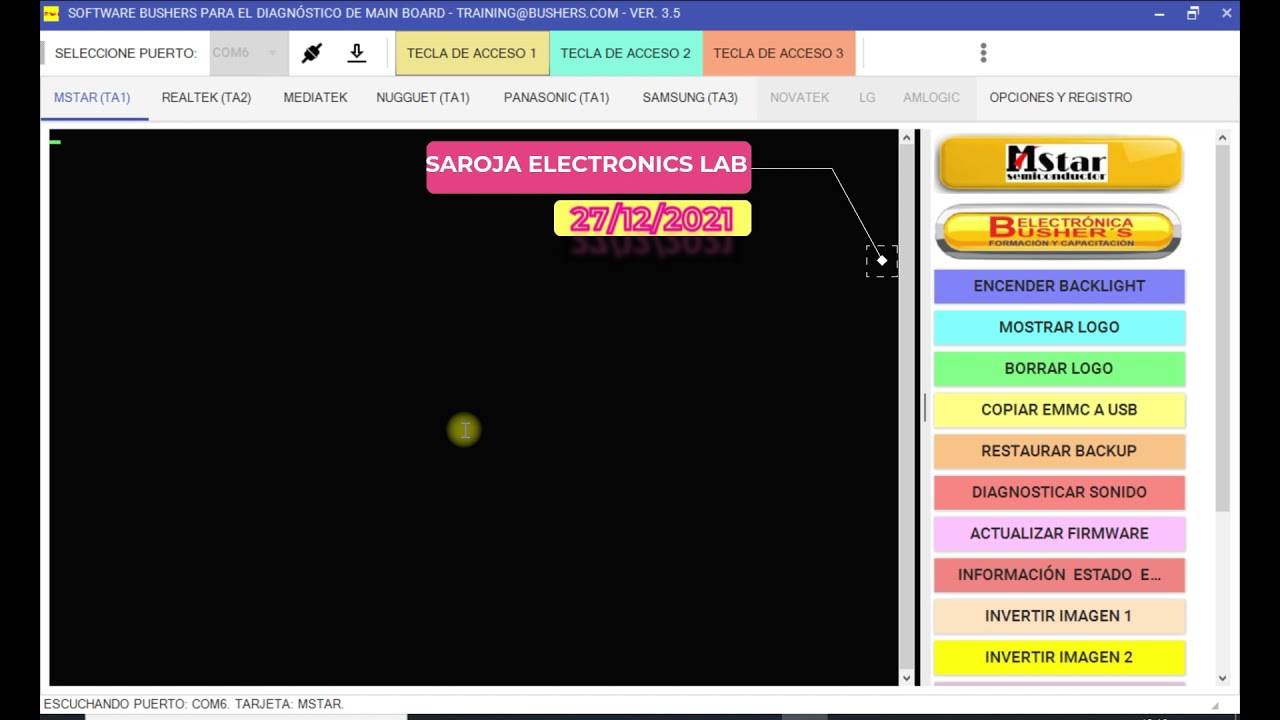
Task: Click the button panel scrollbar thumb
Action: [x=1222, y=330]
